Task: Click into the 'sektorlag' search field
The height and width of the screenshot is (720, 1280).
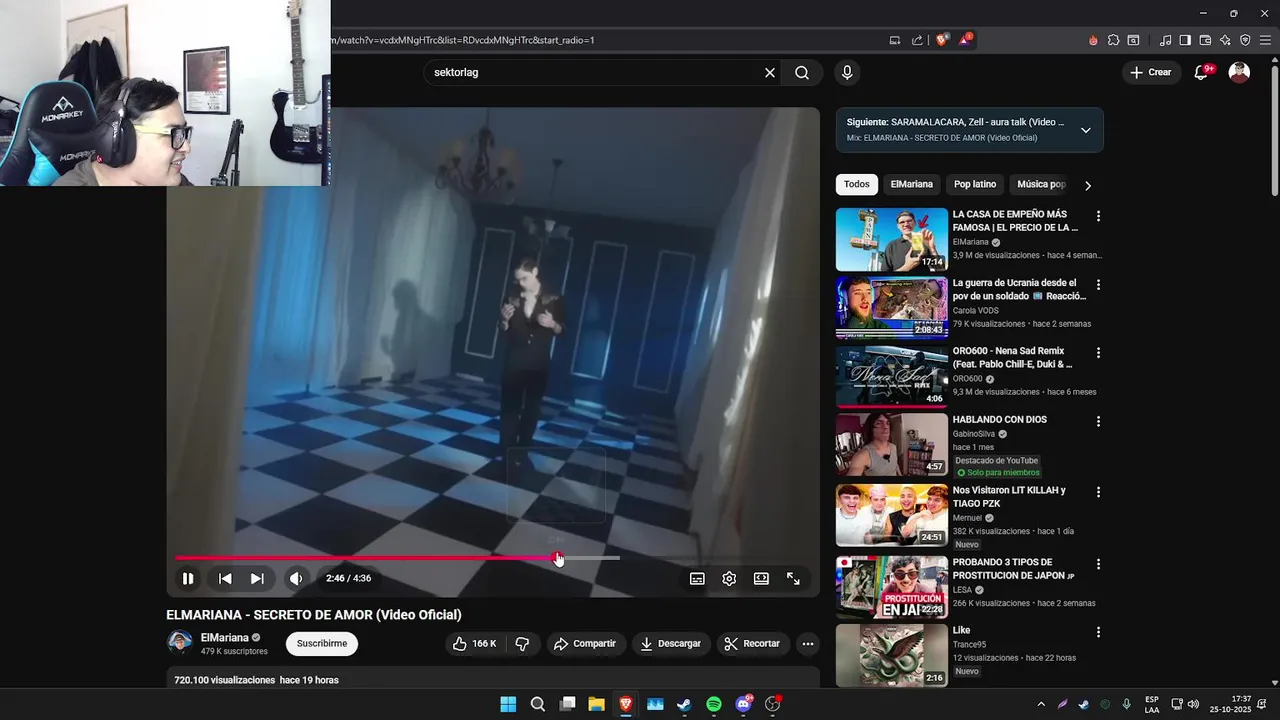Action: (595, 72)
